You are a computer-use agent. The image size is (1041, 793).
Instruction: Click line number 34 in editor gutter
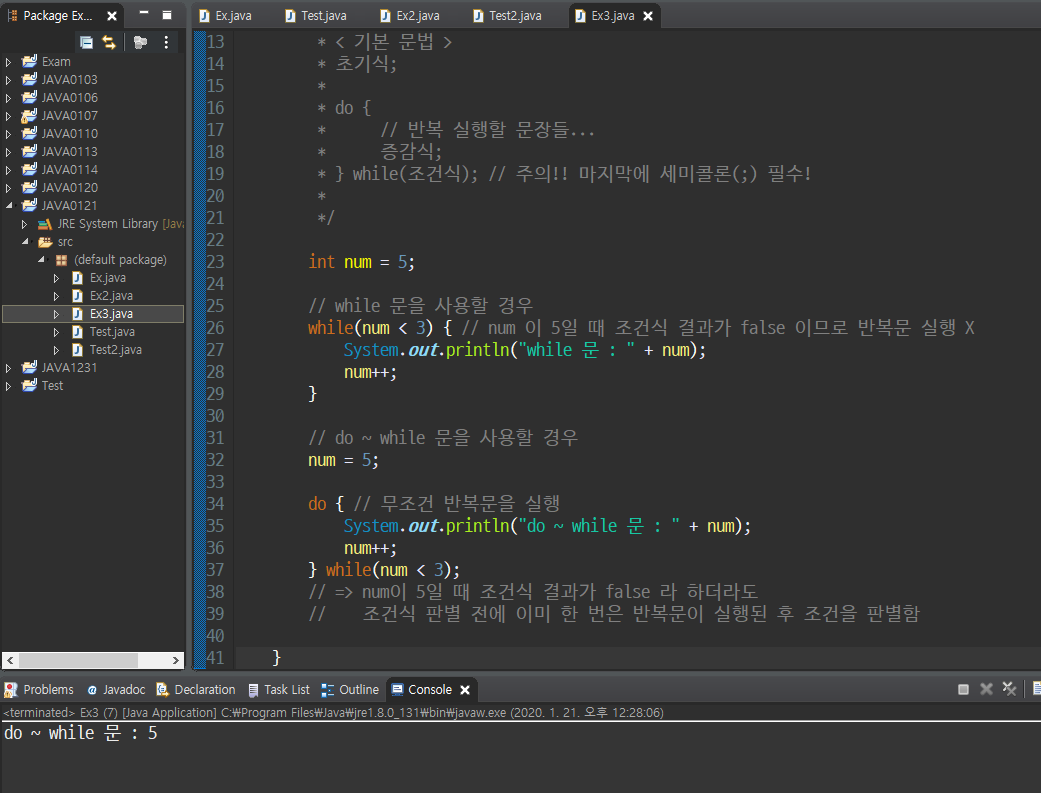click(x=215, y=504)
